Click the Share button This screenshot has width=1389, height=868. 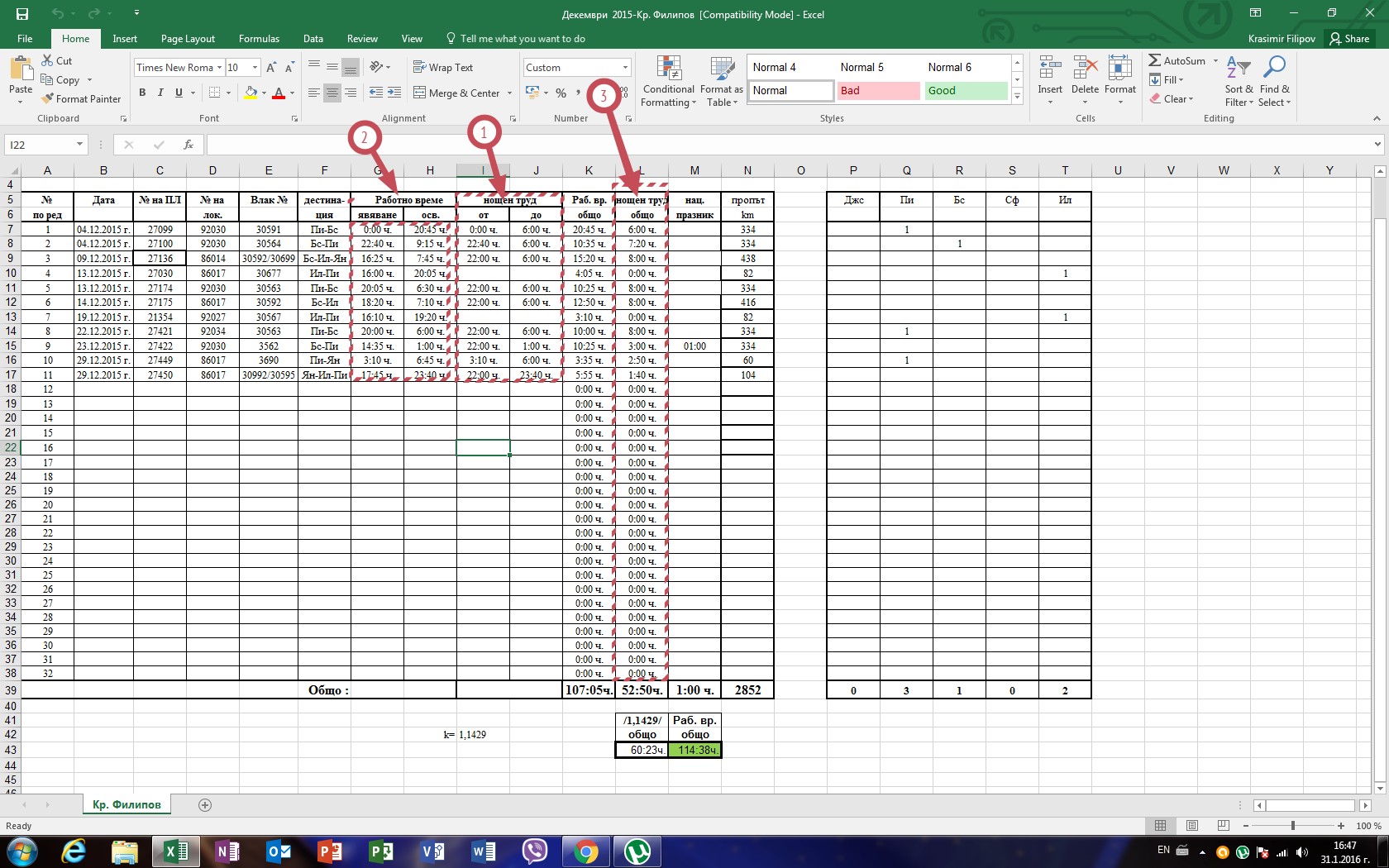click(1348, 39)
